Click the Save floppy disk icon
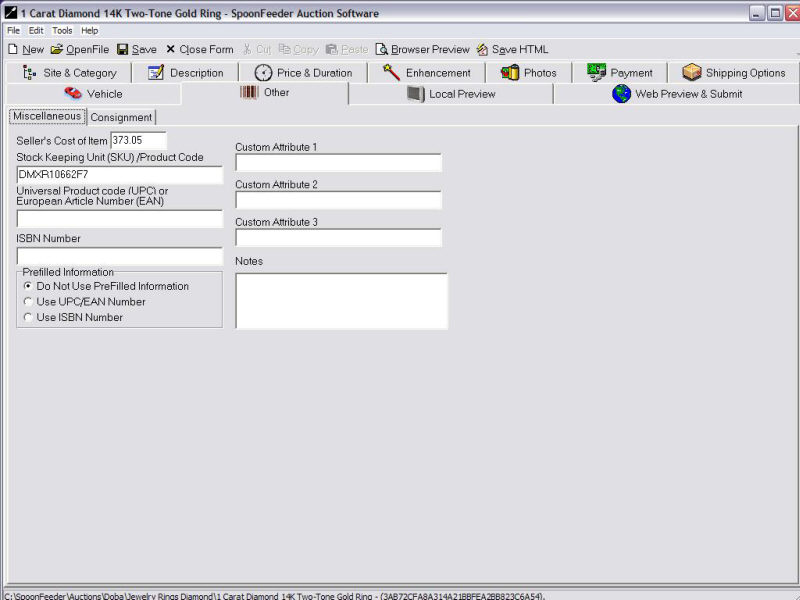This screenshot has width=800, height=600. tap(122, 49)
